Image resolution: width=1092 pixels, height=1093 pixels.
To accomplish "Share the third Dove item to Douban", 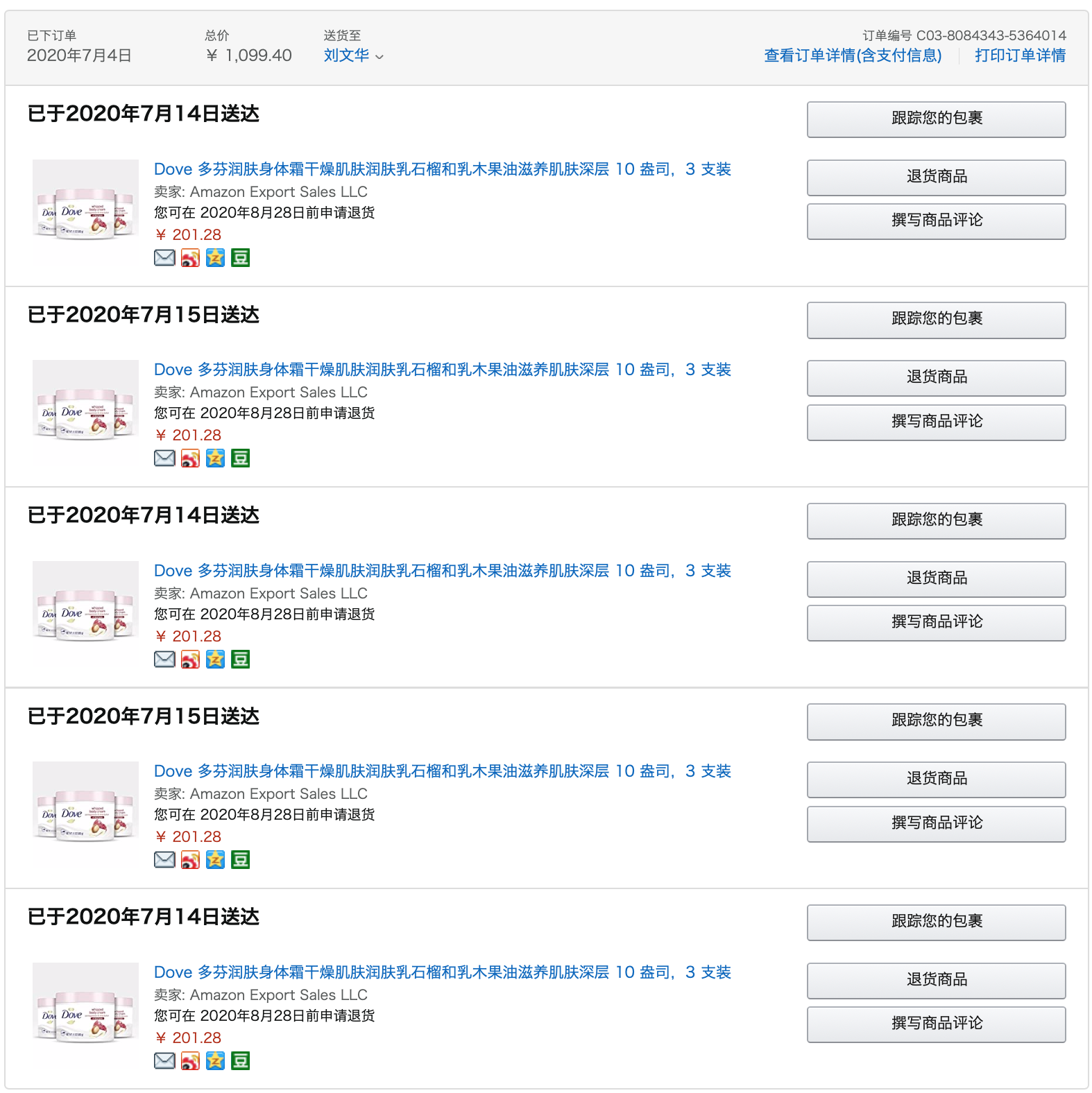I will 240,660.
